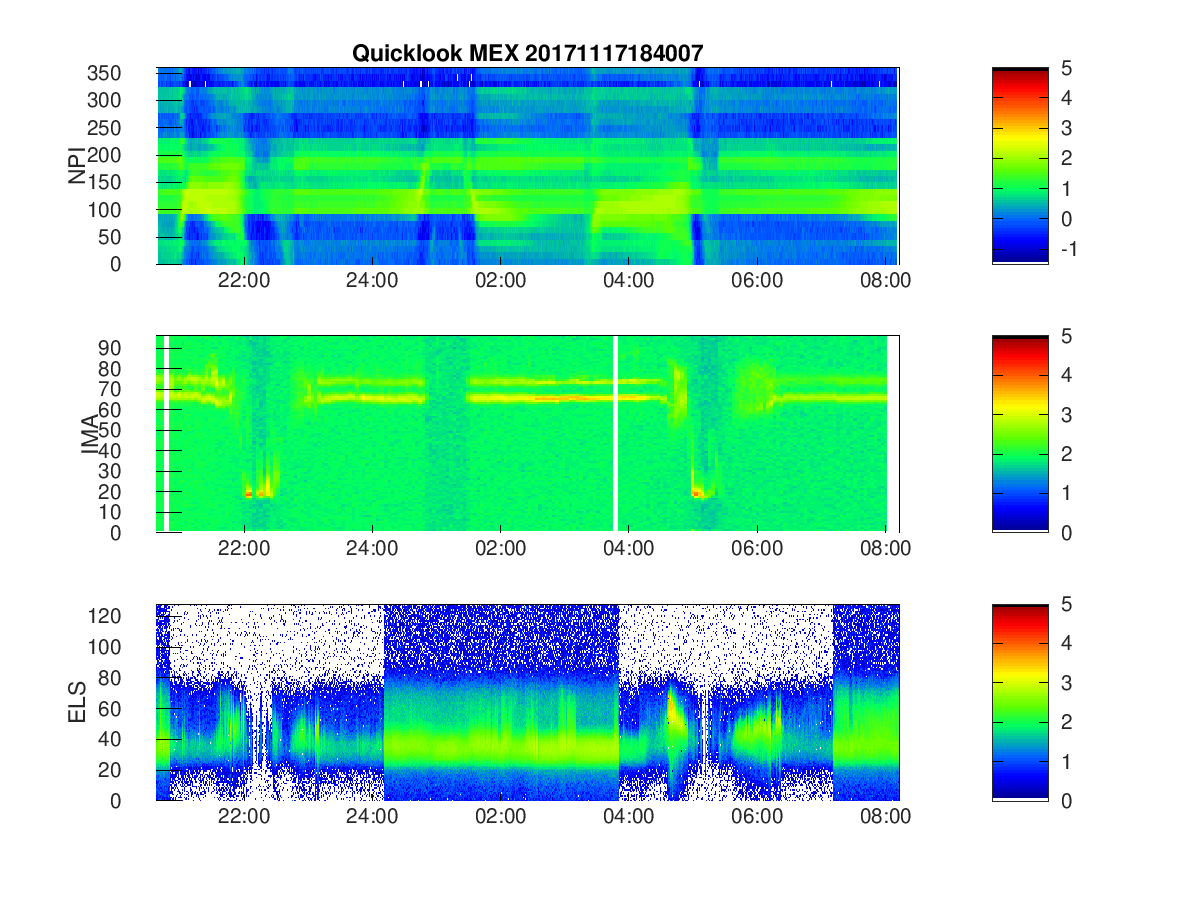
Task: Click the 24:00 time label below IMA plot
Action: pyautogui.click(x=372, y=549)
